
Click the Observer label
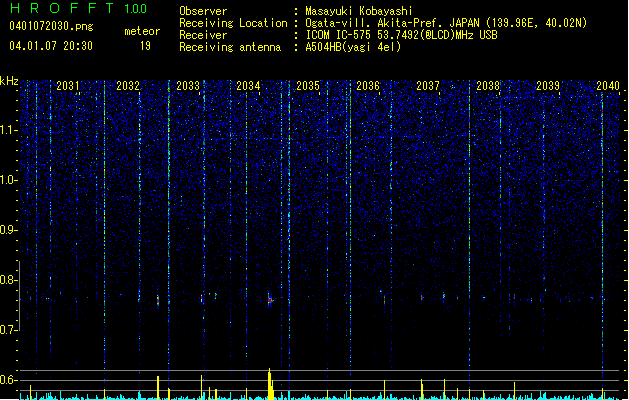point(203,11)
